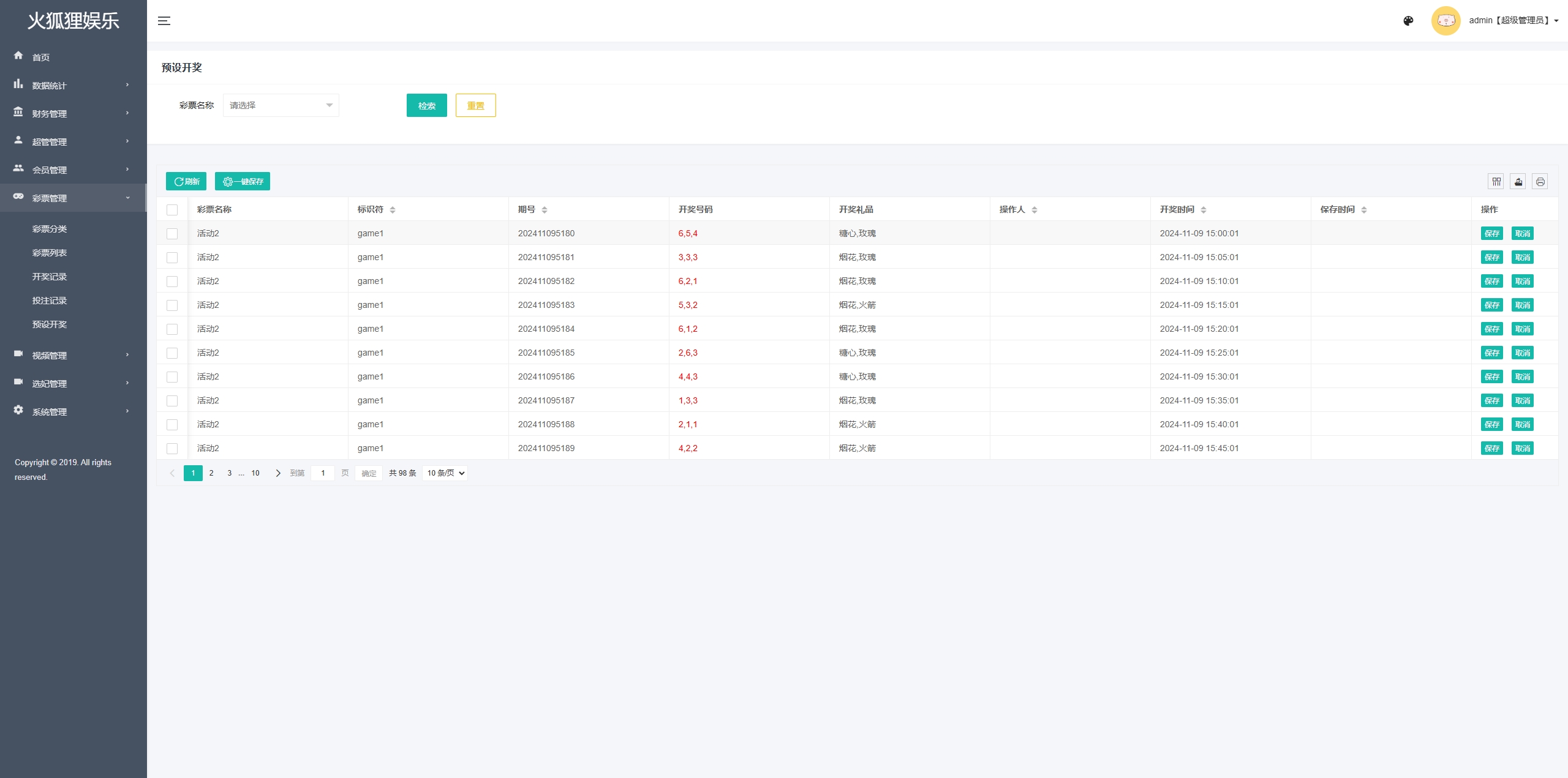The height and width of the screenshot is (778, 1568).
Task: Click the home icon next to 首页
Action: [x=18, y=56]
